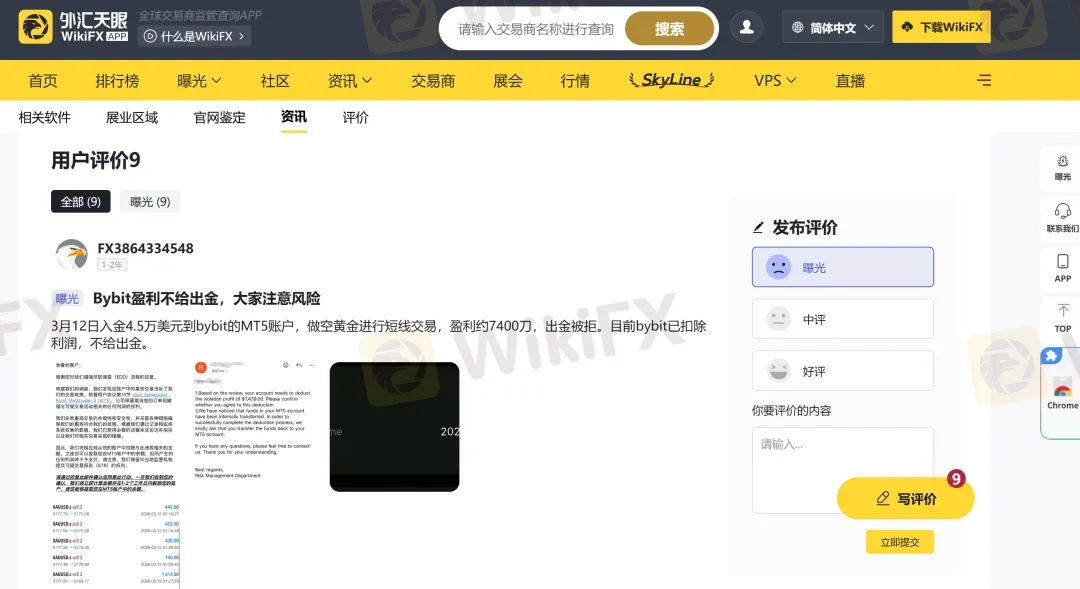
Task: Click the review screenshot thumbnail
Action: (x=394, y=428)
